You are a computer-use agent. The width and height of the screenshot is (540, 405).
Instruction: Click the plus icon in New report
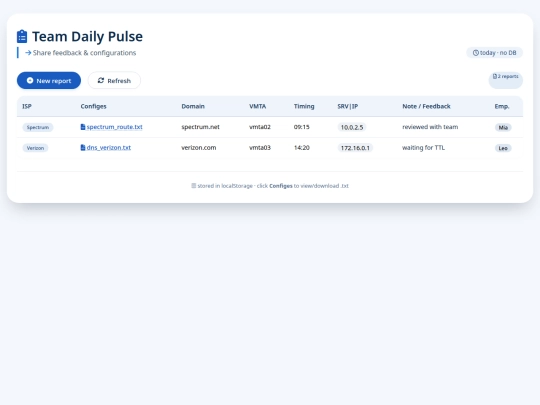pos(30,80)
